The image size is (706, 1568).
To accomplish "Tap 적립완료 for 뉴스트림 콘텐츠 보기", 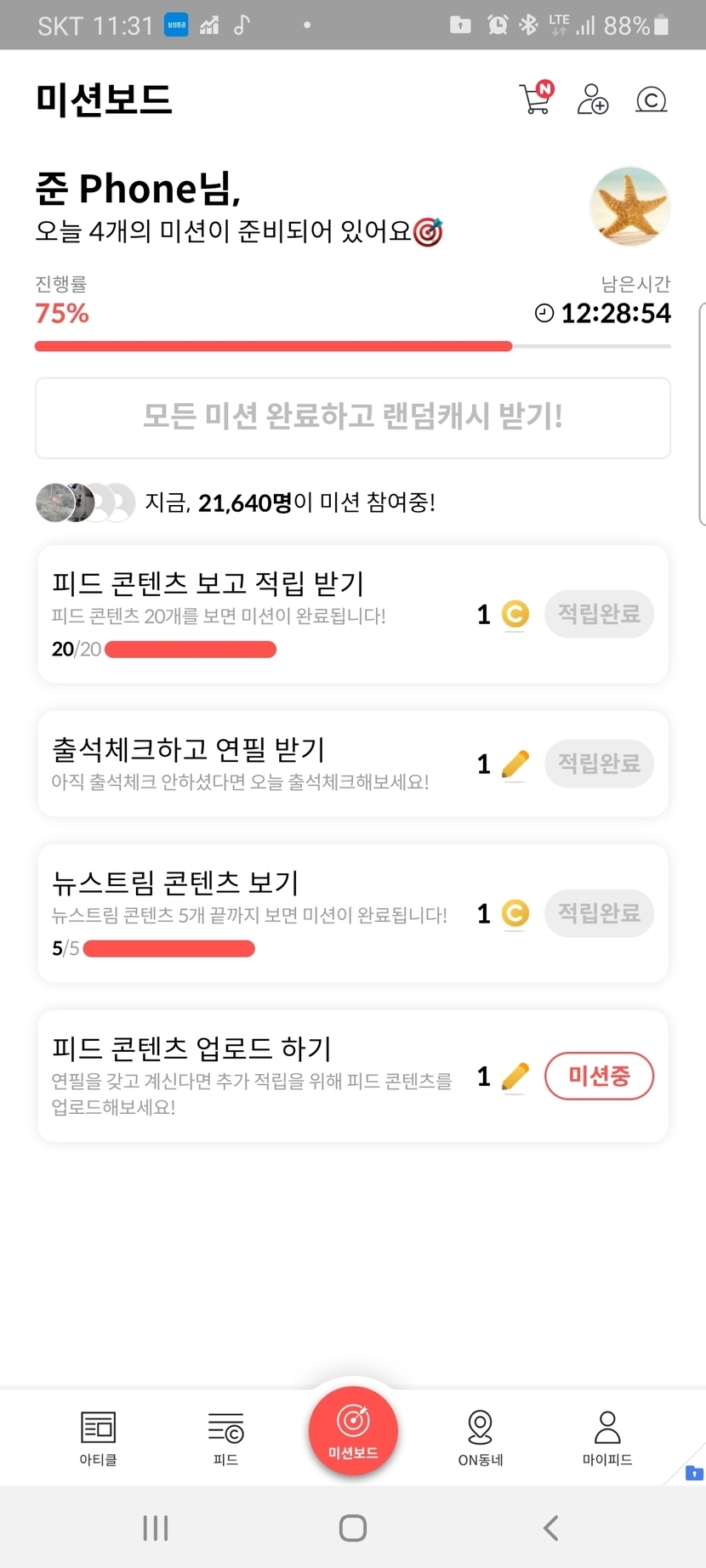I will click(x=599, y=913).
